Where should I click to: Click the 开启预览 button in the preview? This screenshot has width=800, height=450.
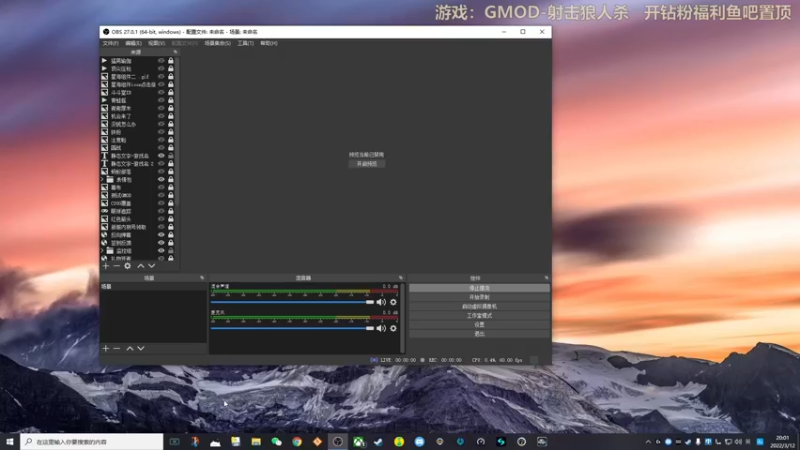[x=367, y=164]
